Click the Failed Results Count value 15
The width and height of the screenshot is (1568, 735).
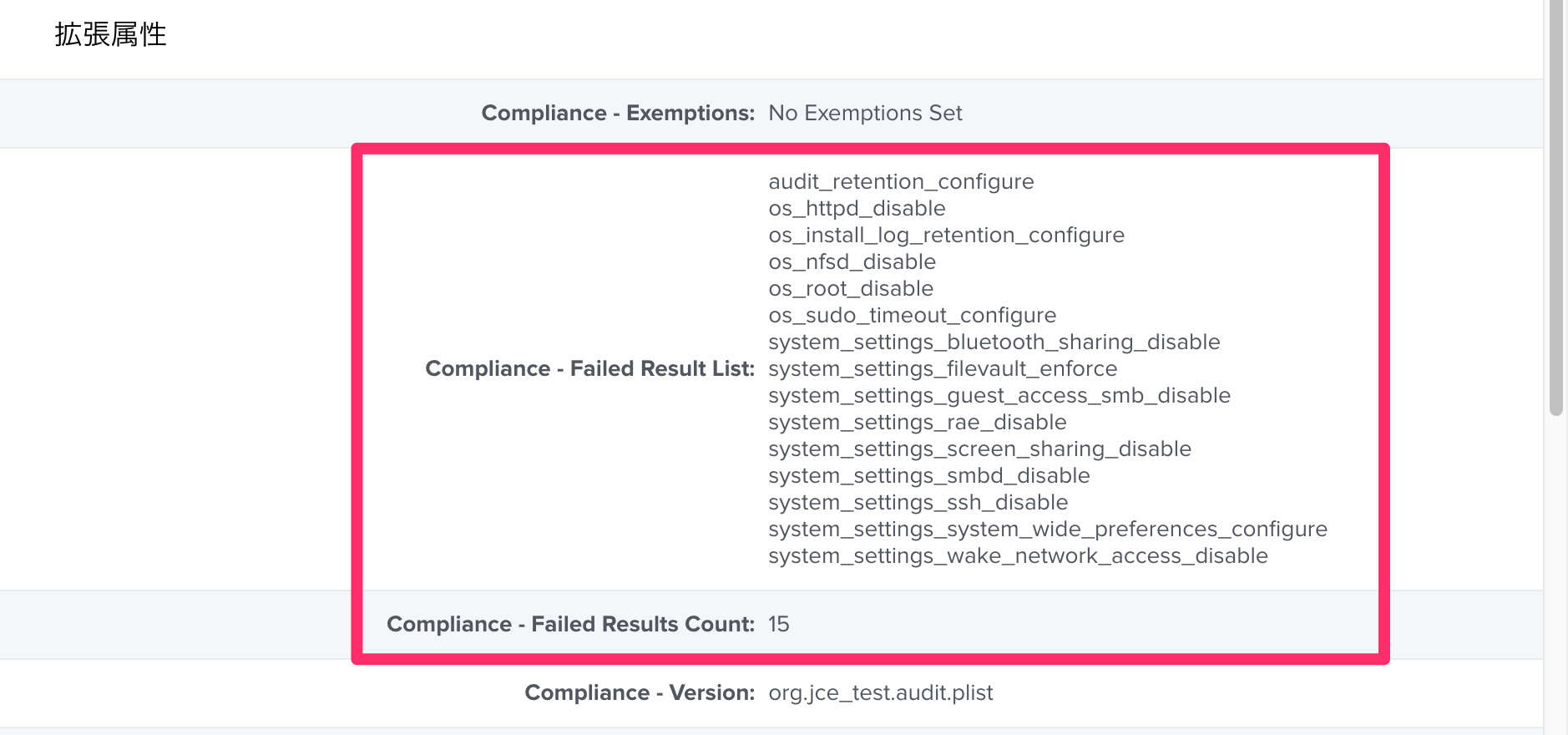click(779, 624)
